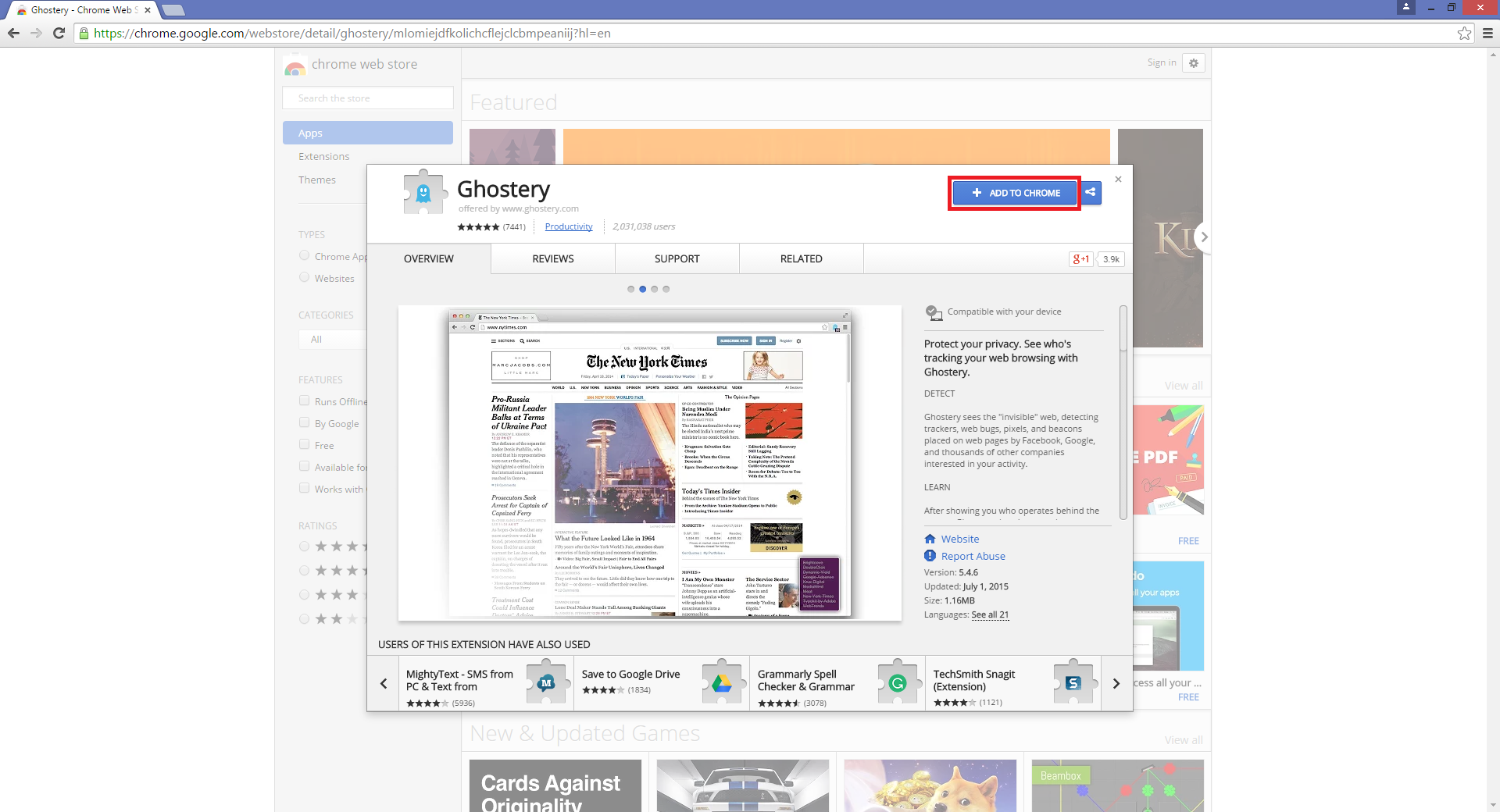Click the Save to Google Drive icon
The image size is (1500, 812).
point(721,683)
